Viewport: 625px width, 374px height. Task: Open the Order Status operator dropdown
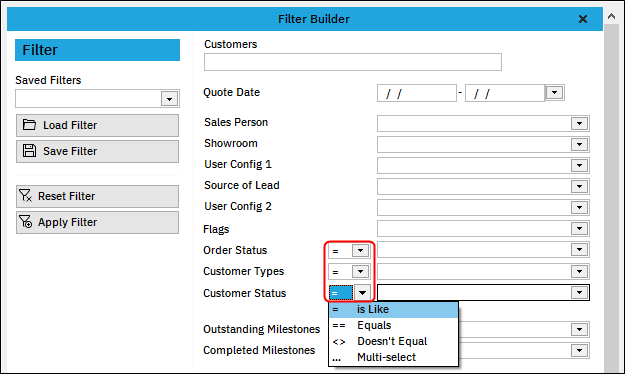(x=360, y=250)
